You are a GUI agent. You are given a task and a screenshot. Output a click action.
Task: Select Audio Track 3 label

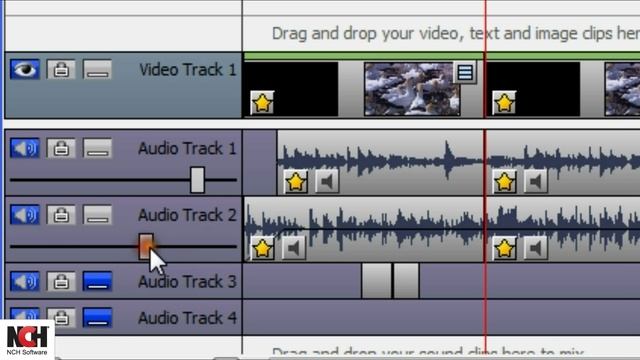[x=187, y=282]
